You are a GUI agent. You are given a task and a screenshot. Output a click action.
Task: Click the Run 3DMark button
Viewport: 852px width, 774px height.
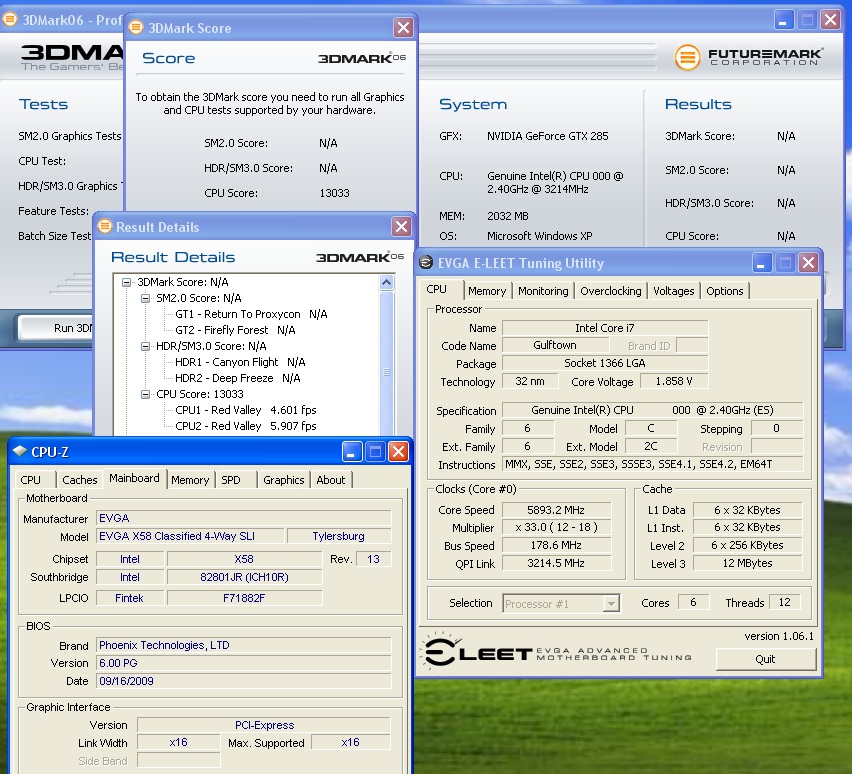[55, 328]
